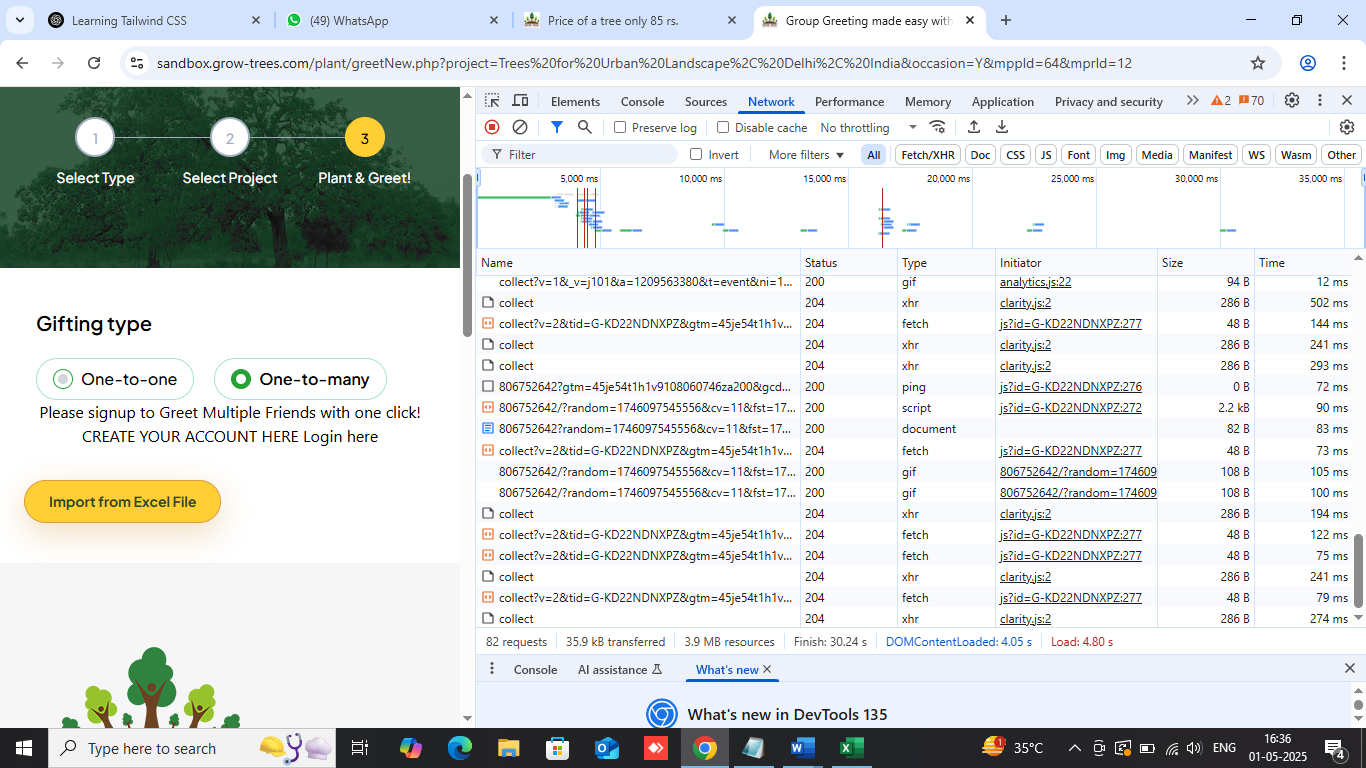1366x768 pixels.
Task: Check the Disable cache option
Action: point(723,128)
